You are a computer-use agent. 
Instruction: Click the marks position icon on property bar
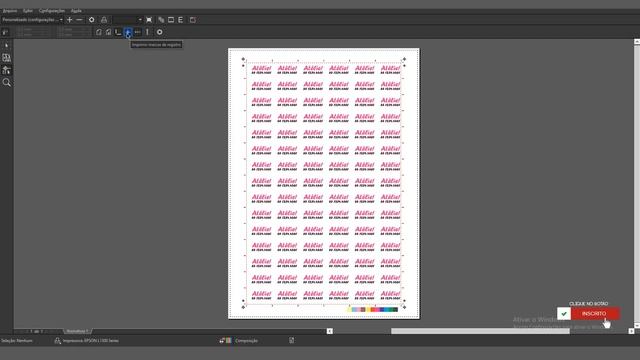pos(5,32)
